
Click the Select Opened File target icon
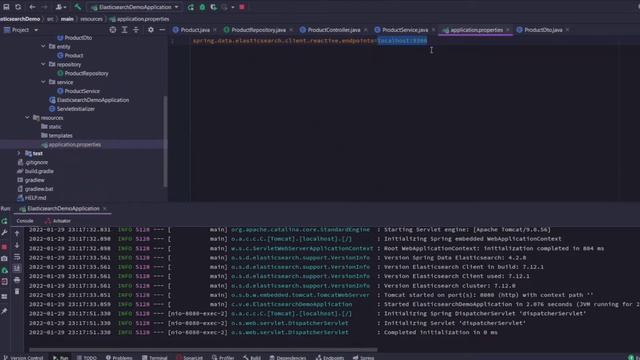pos(113,30)
